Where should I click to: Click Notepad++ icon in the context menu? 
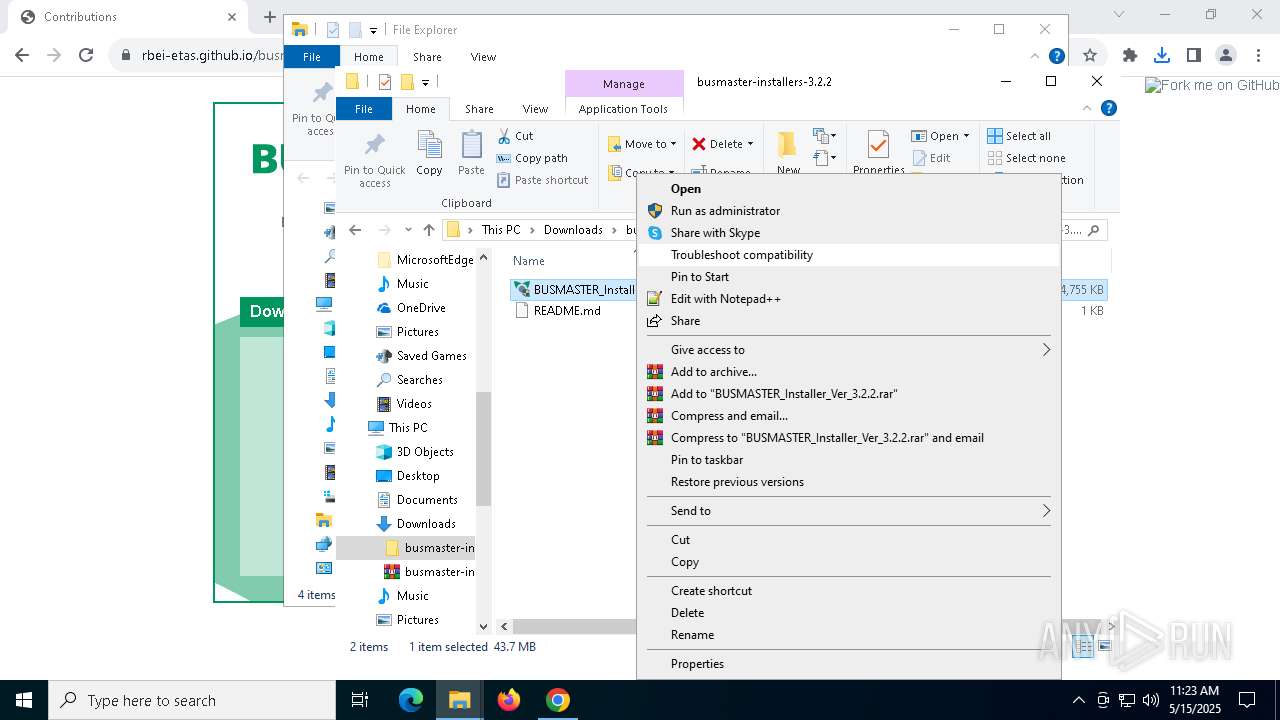(655, 299)
